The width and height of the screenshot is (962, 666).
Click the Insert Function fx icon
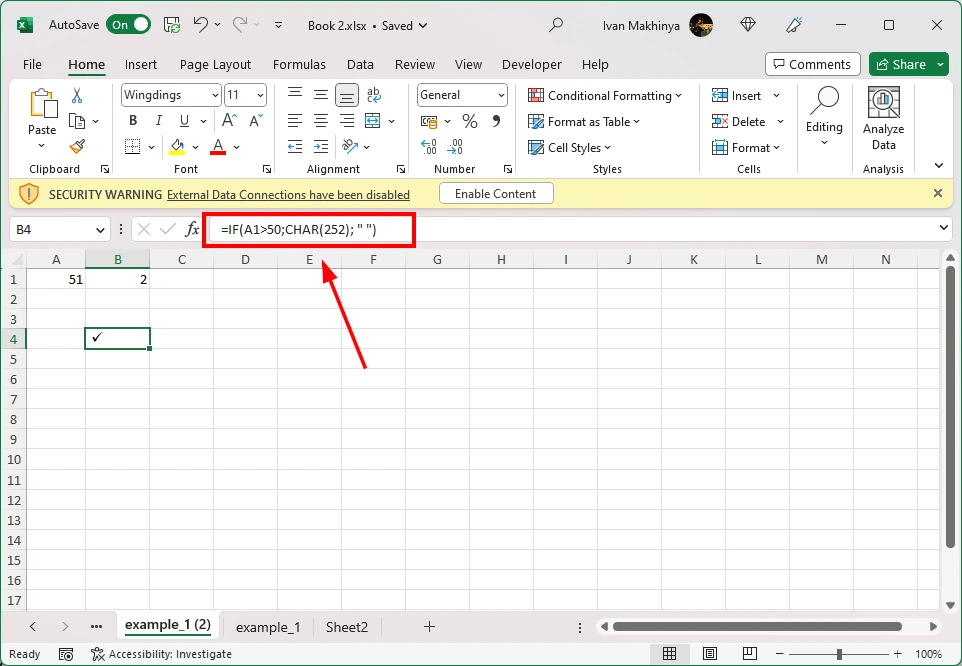point(192,229)
